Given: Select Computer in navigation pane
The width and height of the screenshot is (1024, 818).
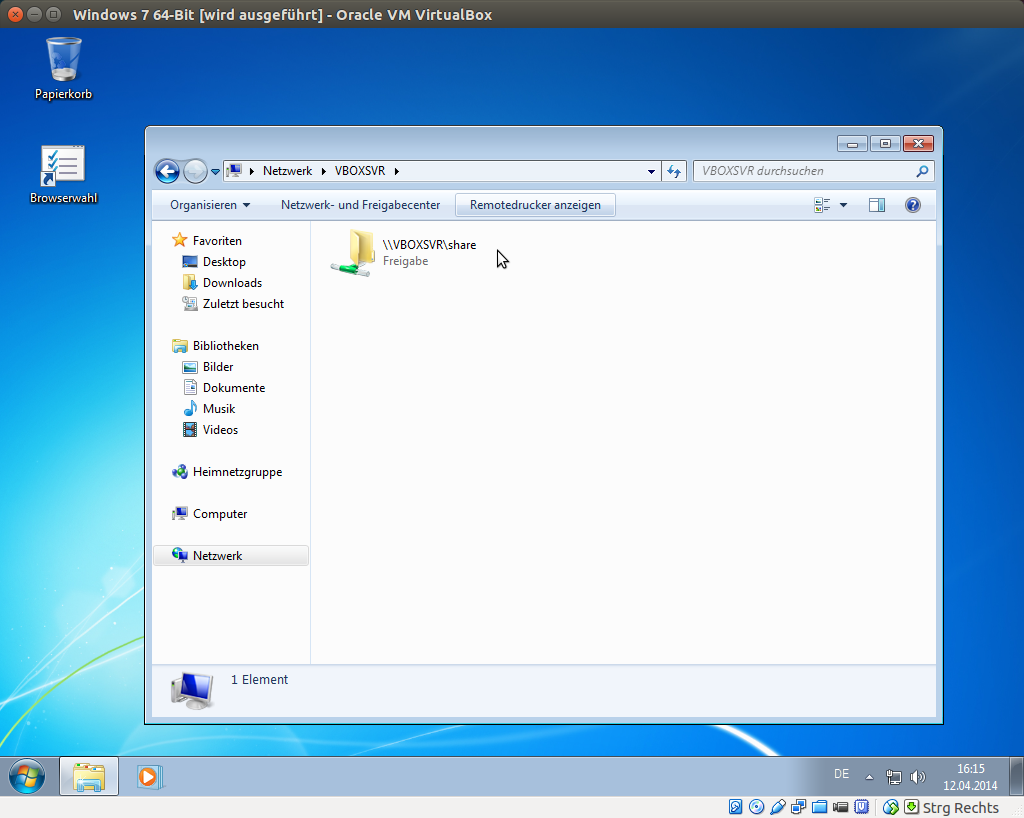Looking at the screenshot, I should click(x=220, y=514).
